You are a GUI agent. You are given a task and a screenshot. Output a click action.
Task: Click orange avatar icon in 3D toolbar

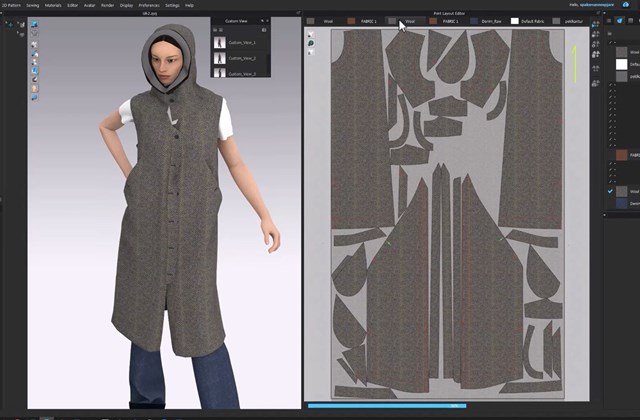click(x=35, y=88)
